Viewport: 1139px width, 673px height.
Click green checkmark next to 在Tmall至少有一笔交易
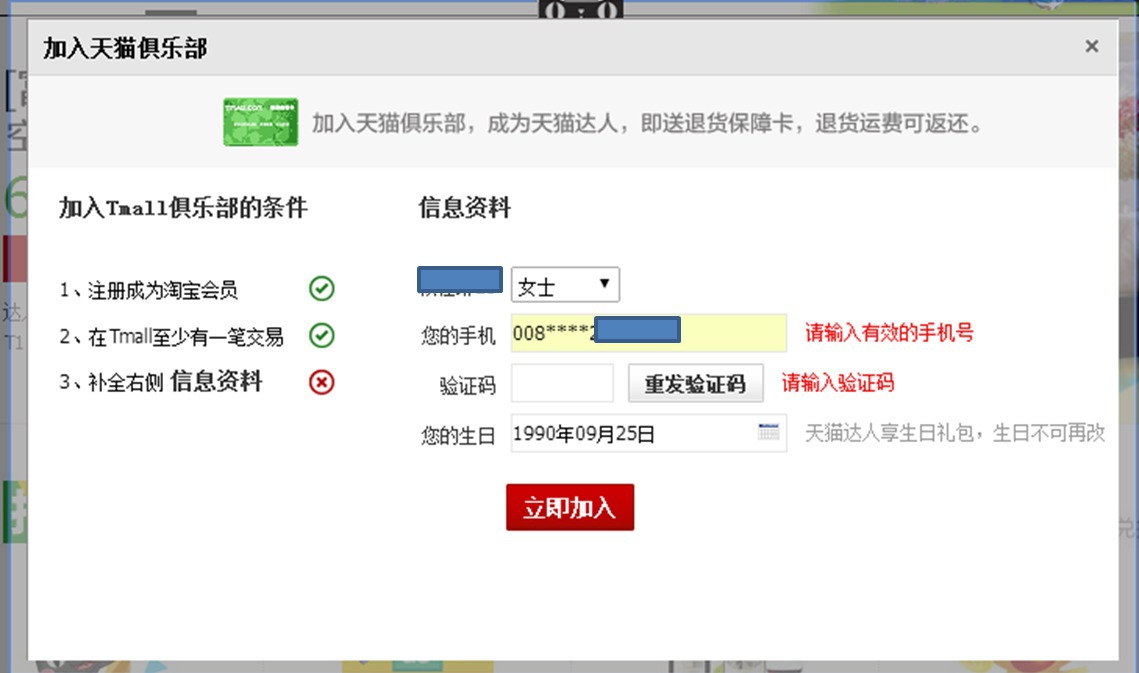point(322,336)
